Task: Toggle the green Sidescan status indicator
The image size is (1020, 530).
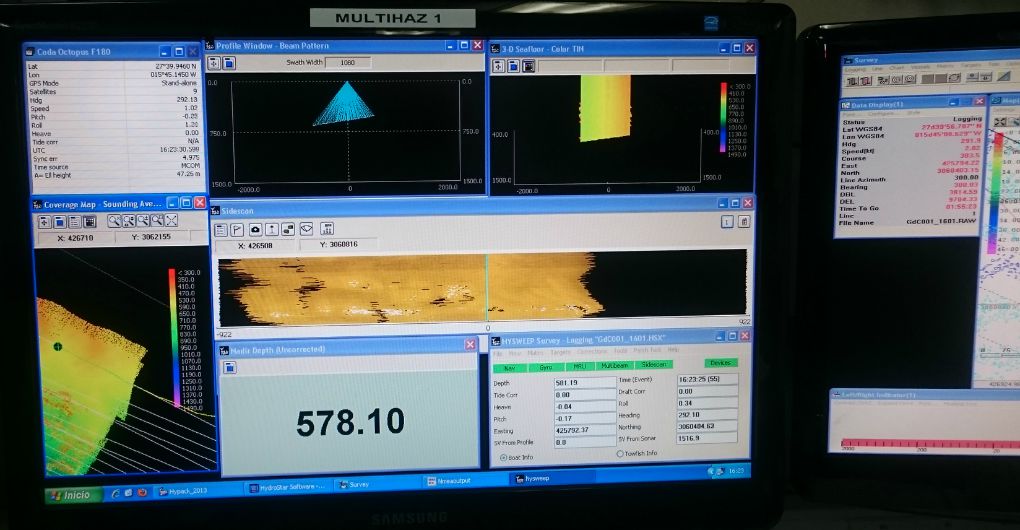Action: [x=649, y=365]
